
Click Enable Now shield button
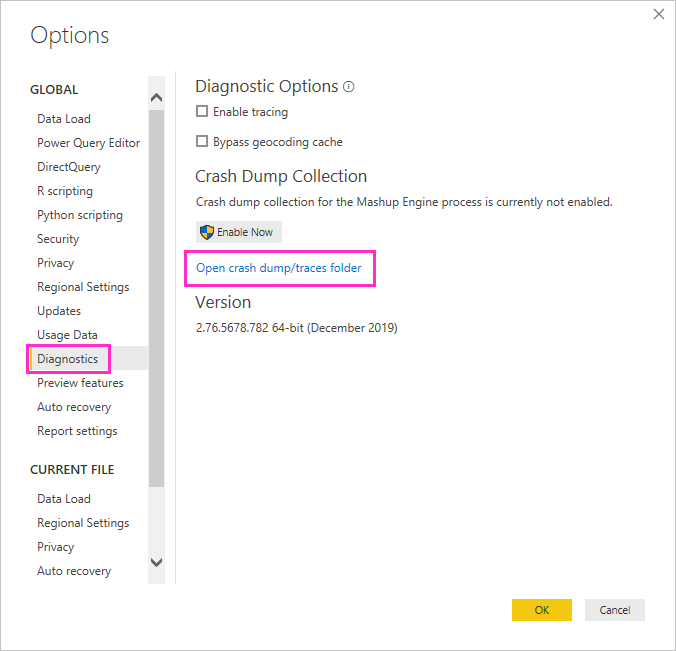coord(239,232)
